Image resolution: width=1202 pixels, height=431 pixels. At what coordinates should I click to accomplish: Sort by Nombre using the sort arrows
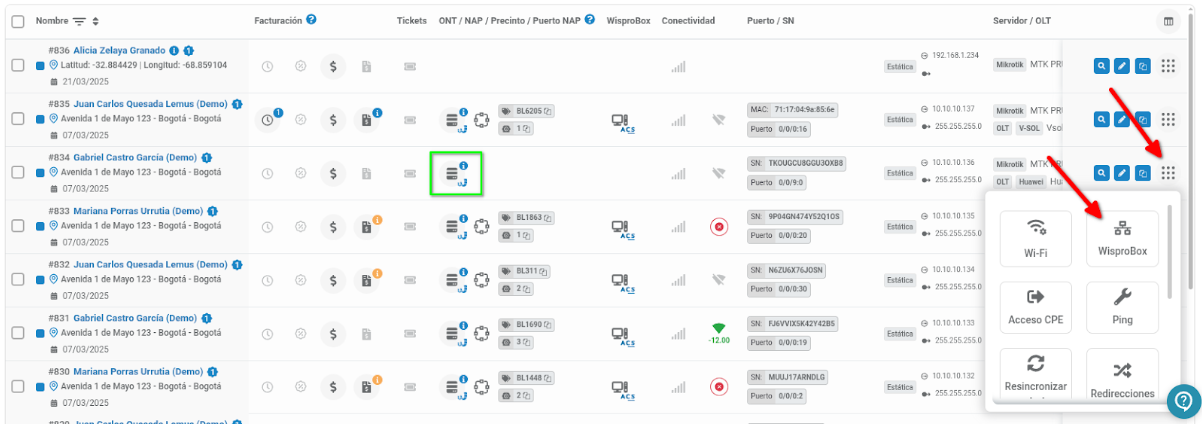(95, 21)
